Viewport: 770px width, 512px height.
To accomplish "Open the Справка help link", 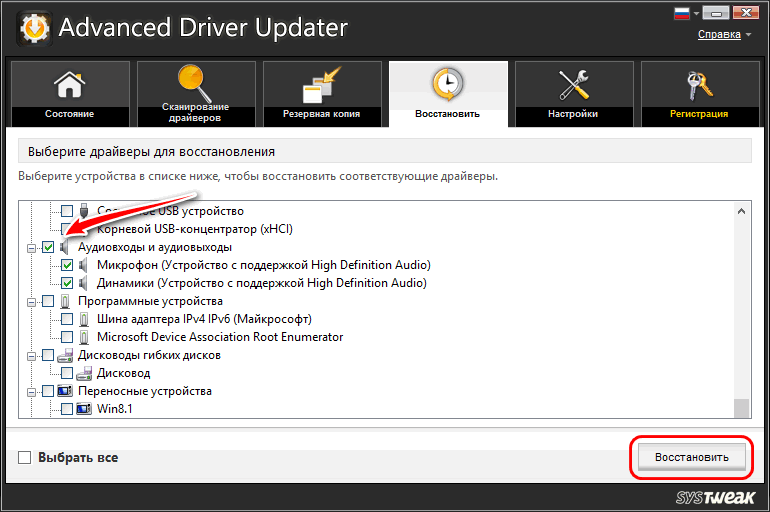I will tap(719, 34).
